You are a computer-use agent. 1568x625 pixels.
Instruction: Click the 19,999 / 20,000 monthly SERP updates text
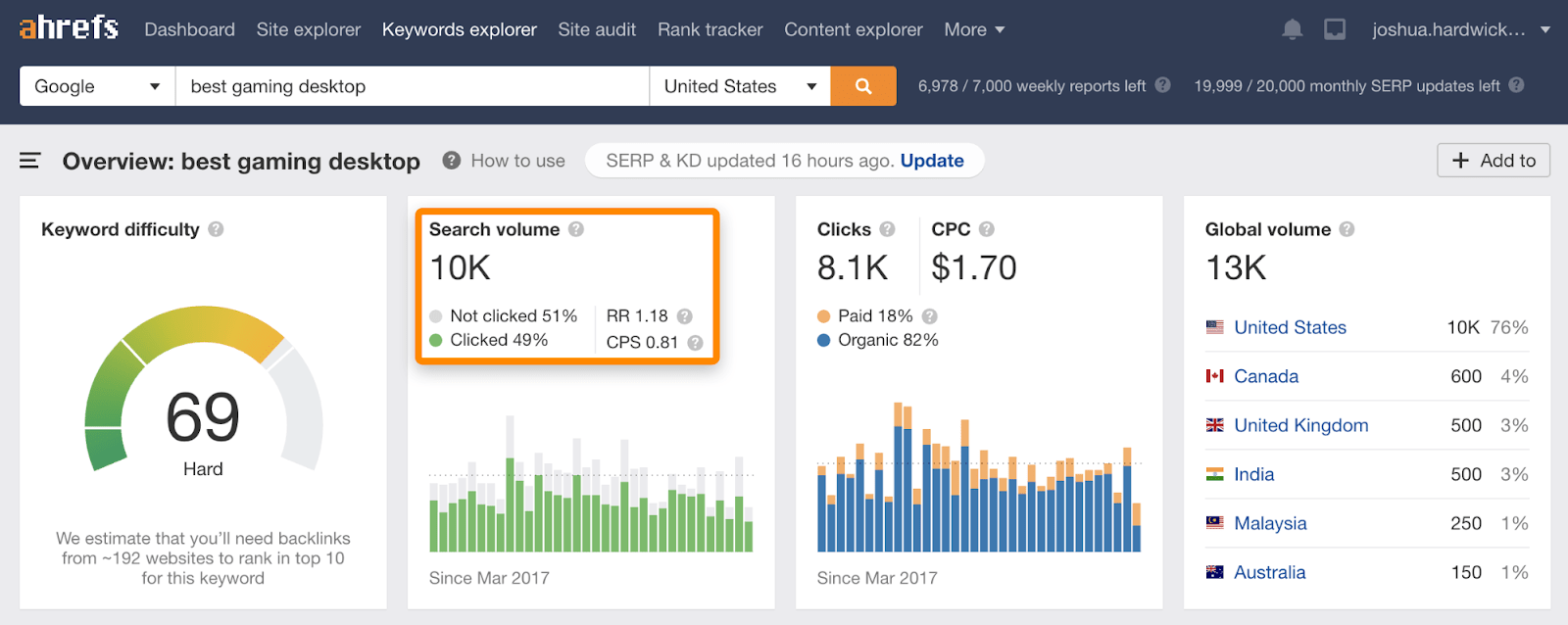(1347, 86)
